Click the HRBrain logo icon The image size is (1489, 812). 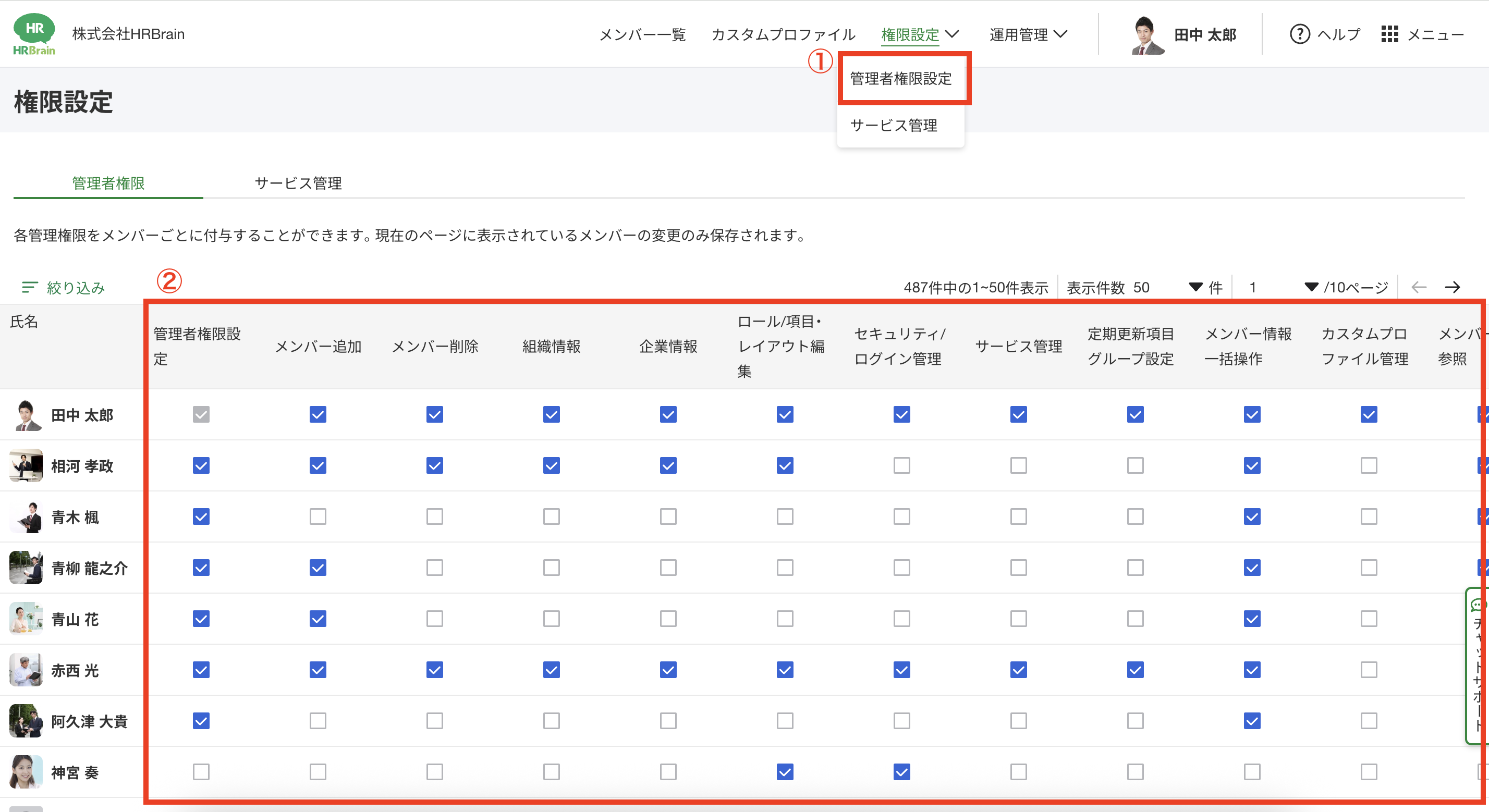[x=34, y=33]
